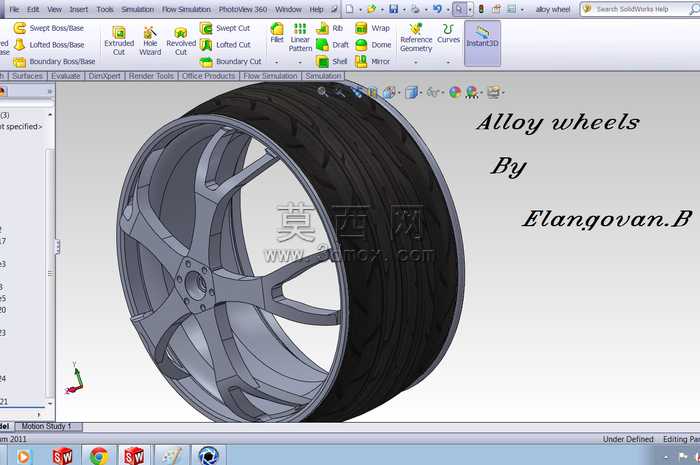The width and height of the screenshot is (700, 465).
Task: Switch to the Evaluate tab
Action: 66,76
